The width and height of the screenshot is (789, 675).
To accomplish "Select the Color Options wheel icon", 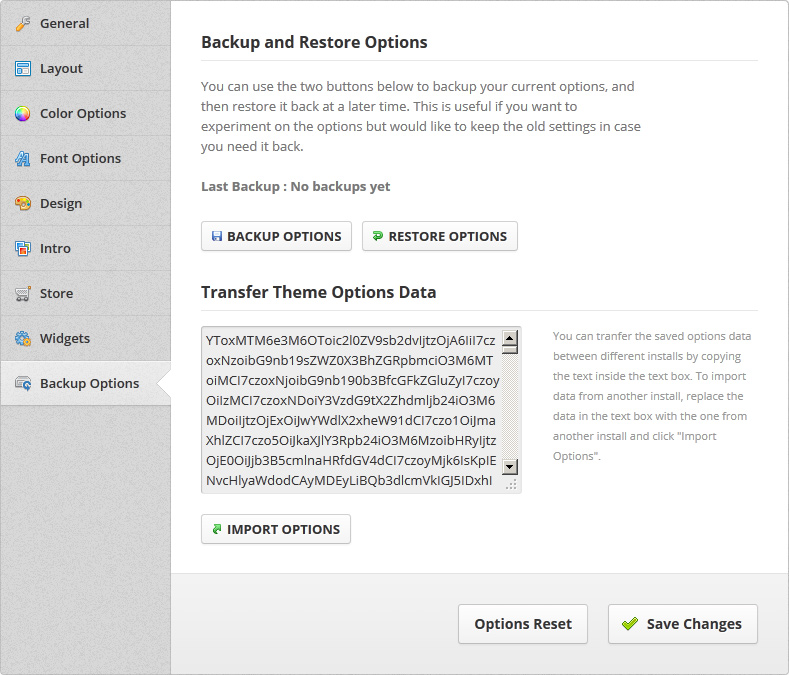I will [23, 114].
